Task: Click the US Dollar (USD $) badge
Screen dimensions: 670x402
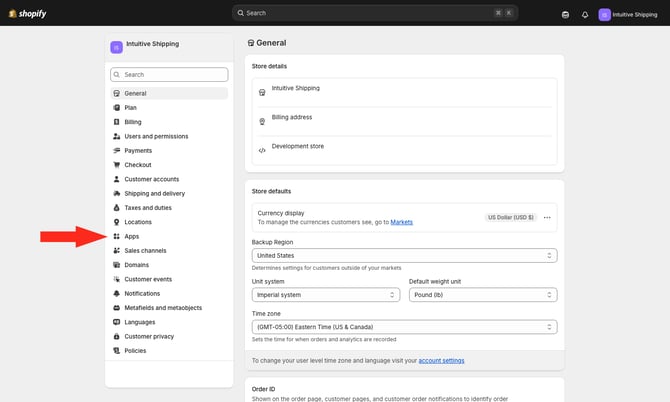Action: point(511,217)
